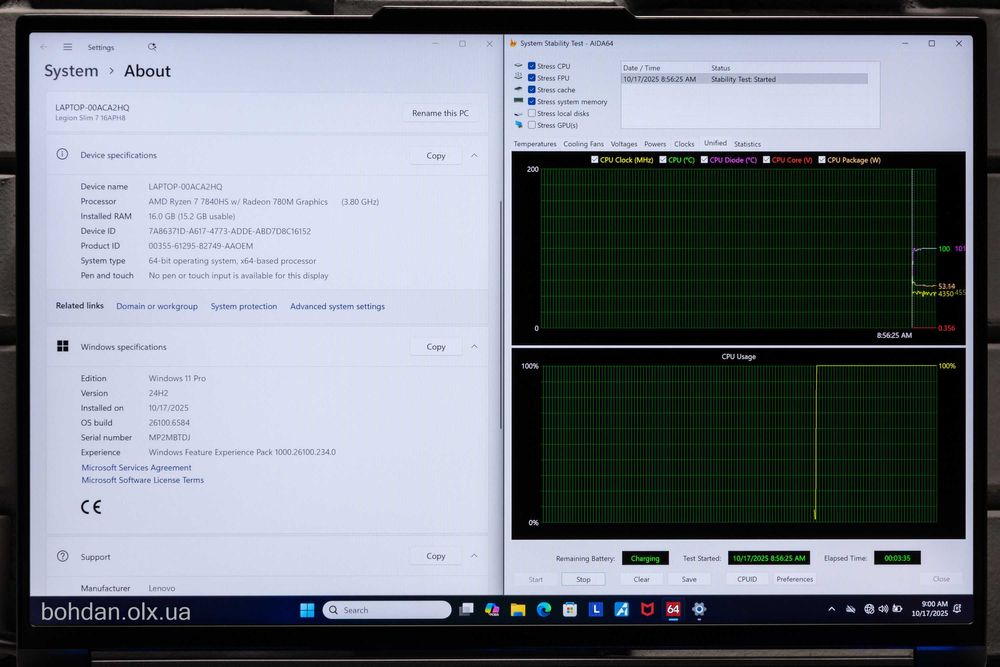The width and height of the screenshot is (1000, 667).
Task: Uncheck the Stress cache checkbox
Action: (531, 89)
